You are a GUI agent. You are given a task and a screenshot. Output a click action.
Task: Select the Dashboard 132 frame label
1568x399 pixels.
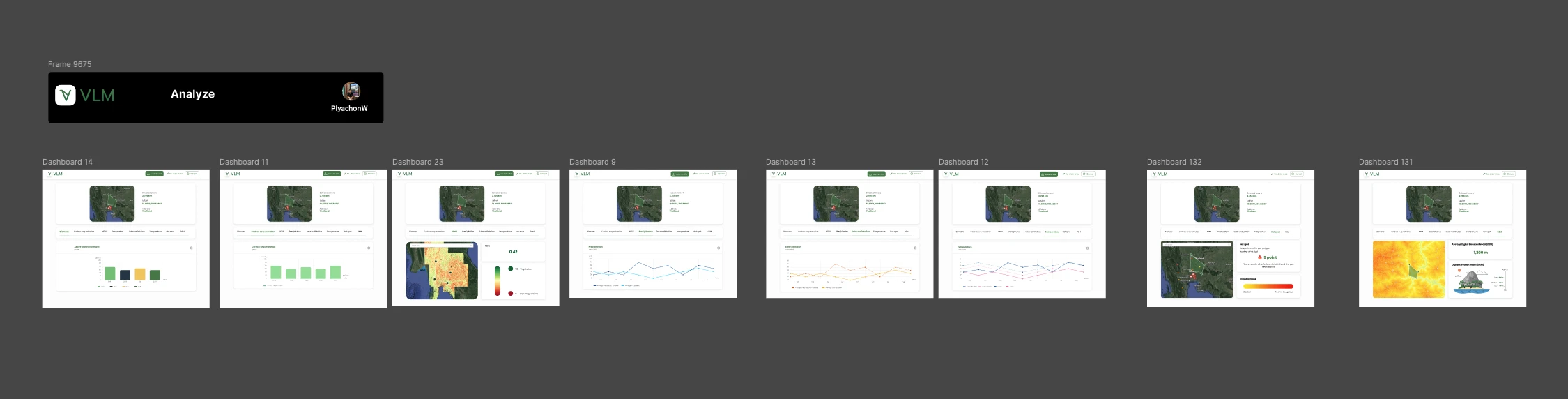1174,162
